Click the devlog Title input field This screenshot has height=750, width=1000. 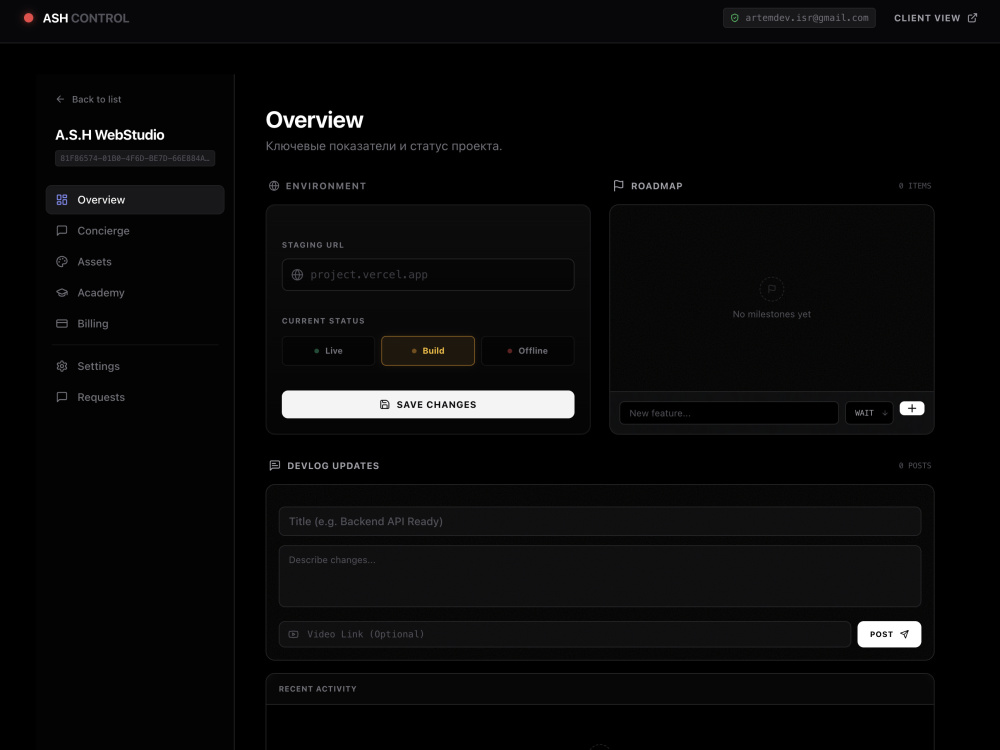[600, 521]
